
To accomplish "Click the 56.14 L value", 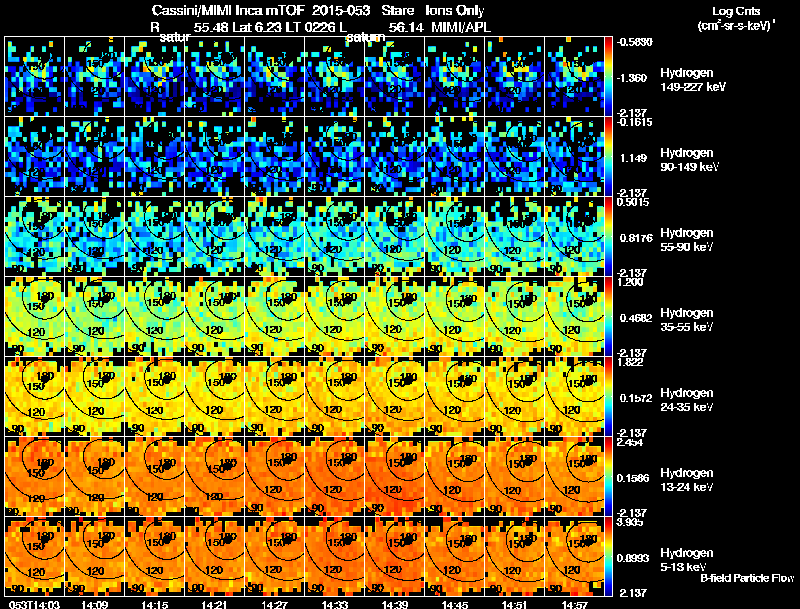I will point(406,27).
